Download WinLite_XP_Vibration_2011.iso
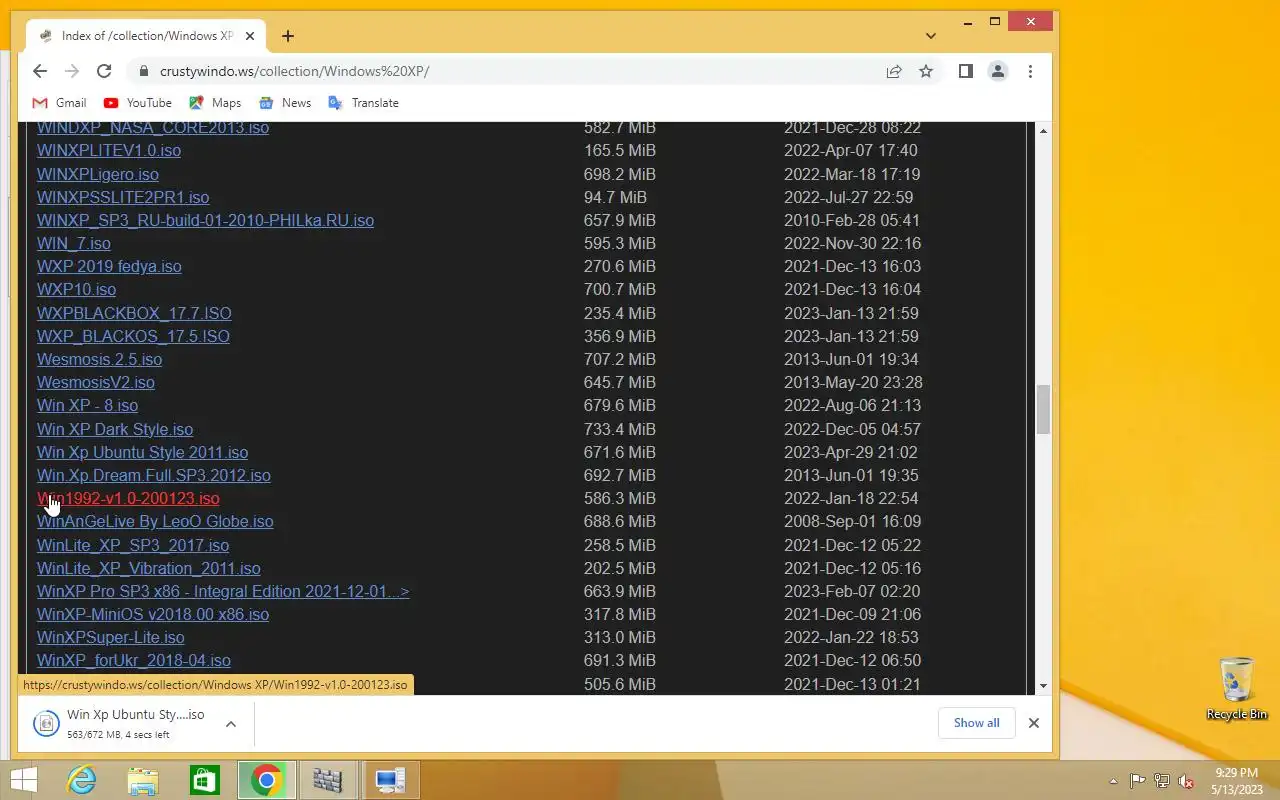 tap(149, 568)
